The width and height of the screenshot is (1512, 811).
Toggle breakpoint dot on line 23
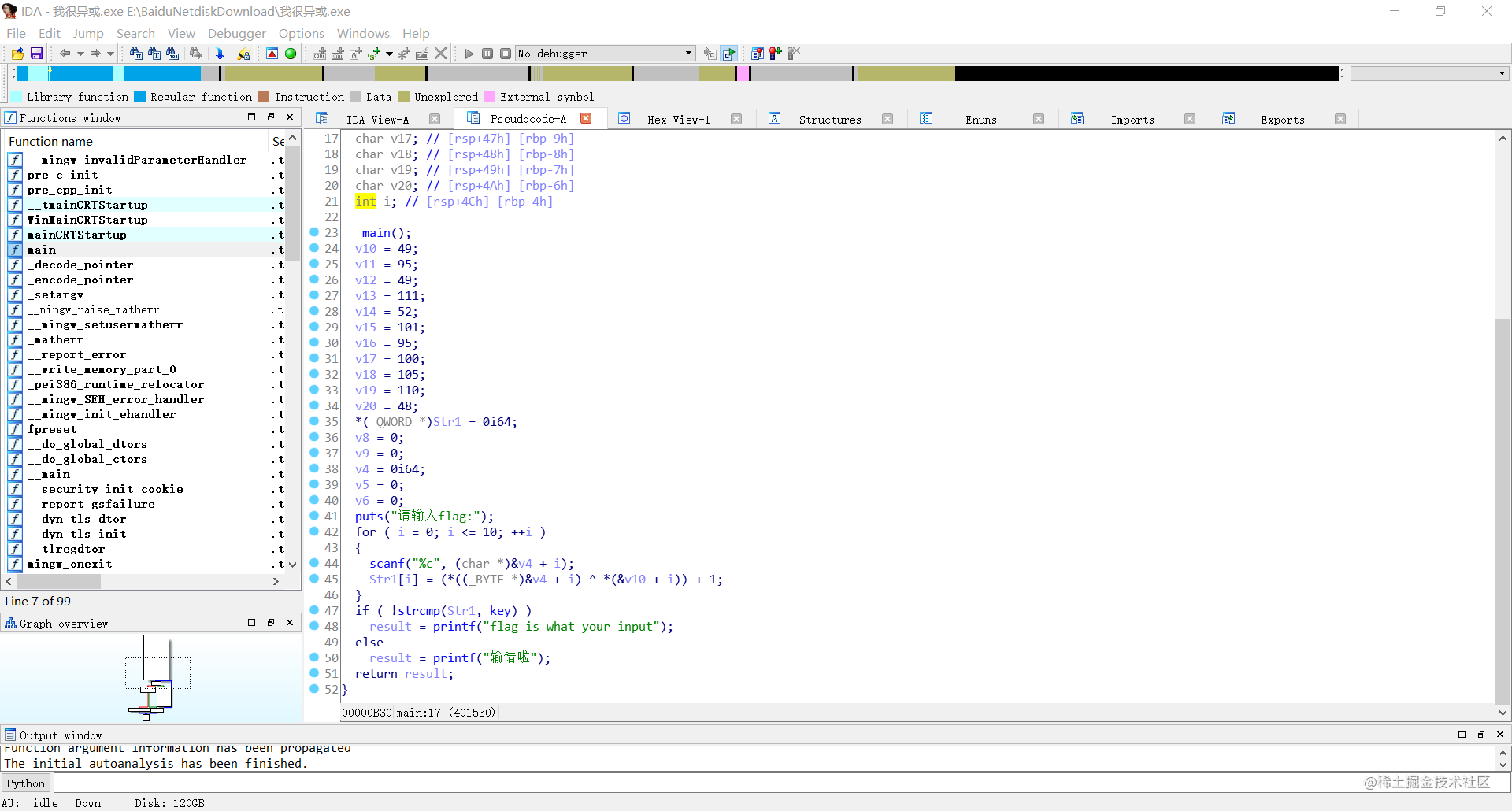coord(314,232)
